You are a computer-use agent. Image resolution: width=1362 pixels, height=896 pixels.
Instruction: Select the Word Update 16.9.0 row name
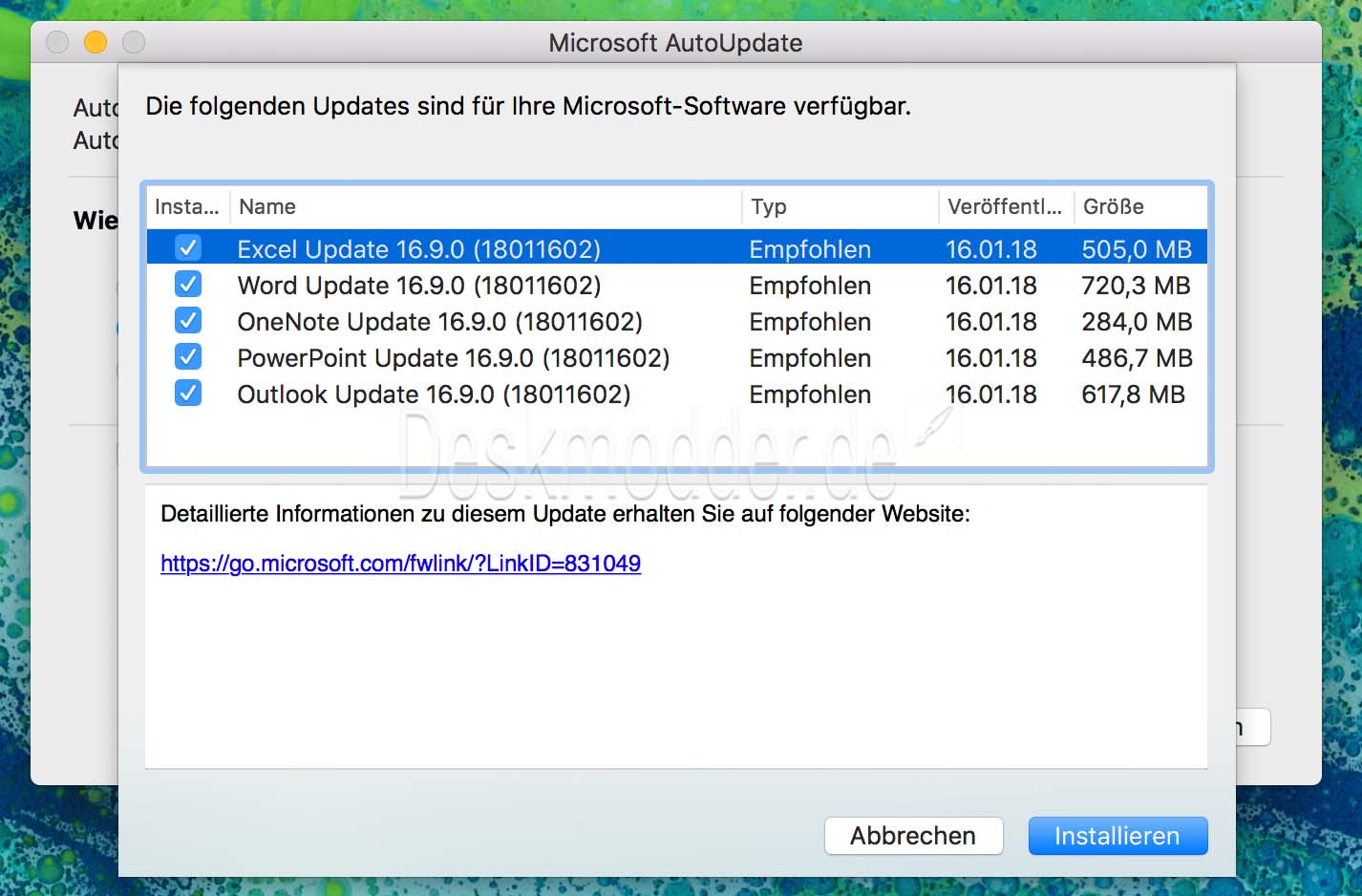(419, 286)
